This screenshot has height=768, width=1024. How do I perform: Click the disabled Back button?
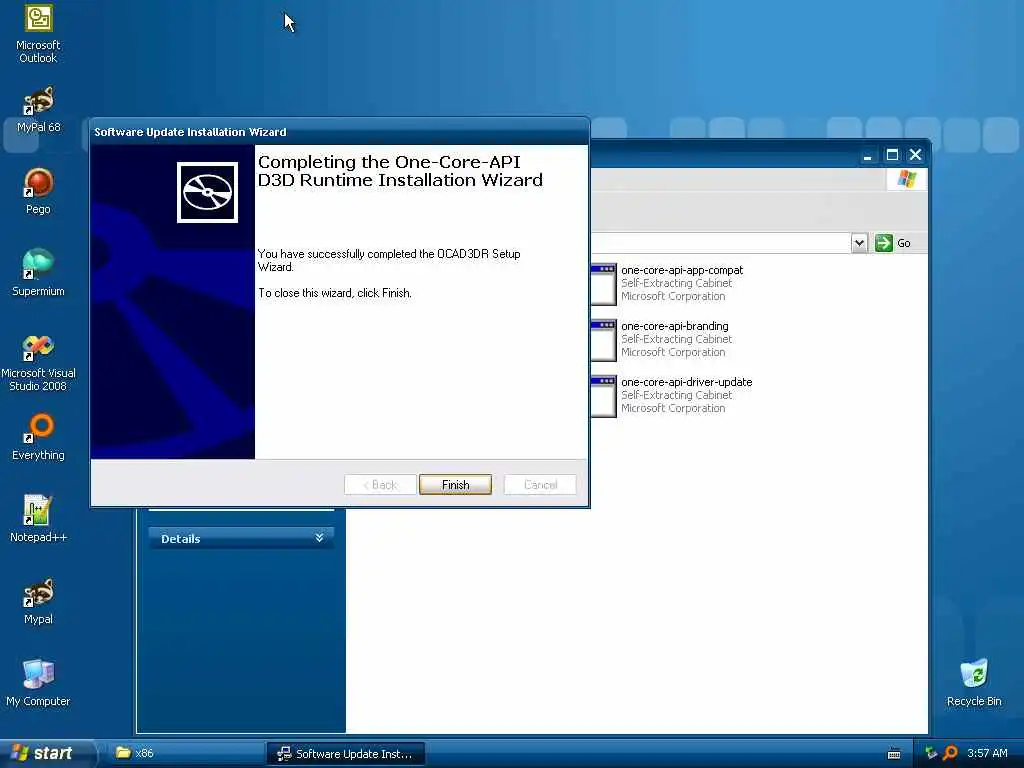380,485
